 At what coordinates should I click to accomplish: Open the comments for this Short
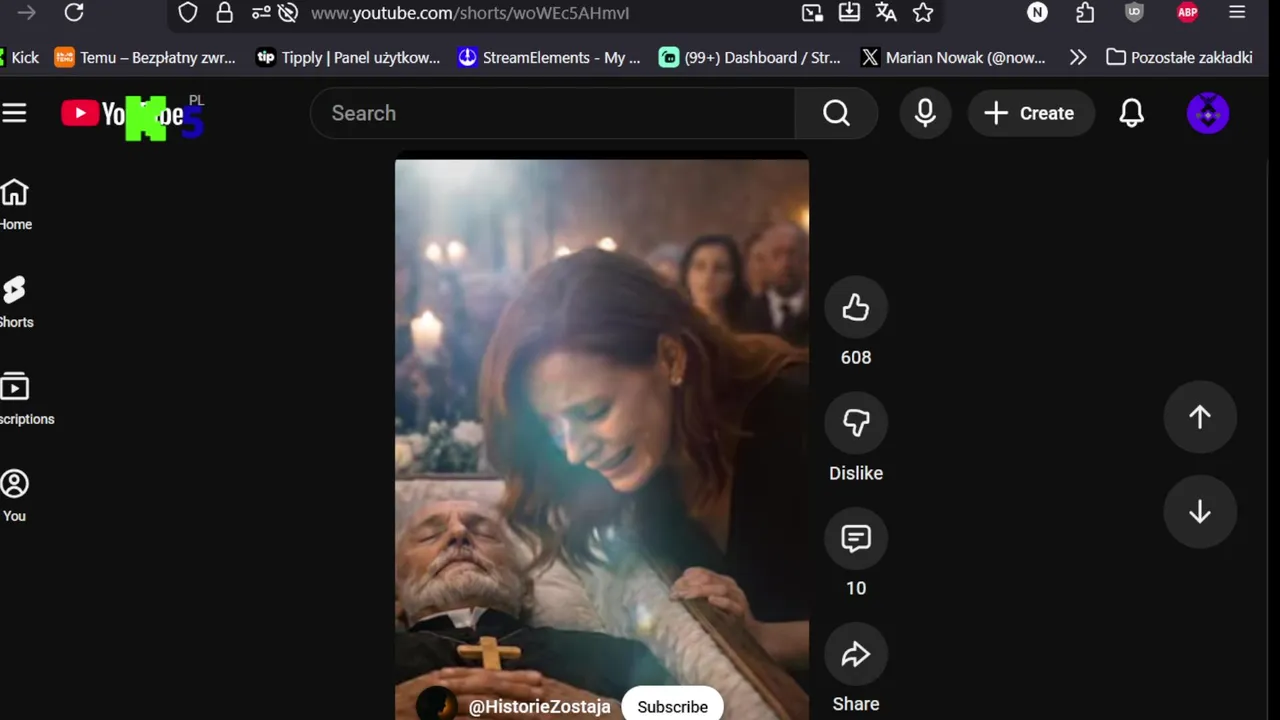point(855,539)
